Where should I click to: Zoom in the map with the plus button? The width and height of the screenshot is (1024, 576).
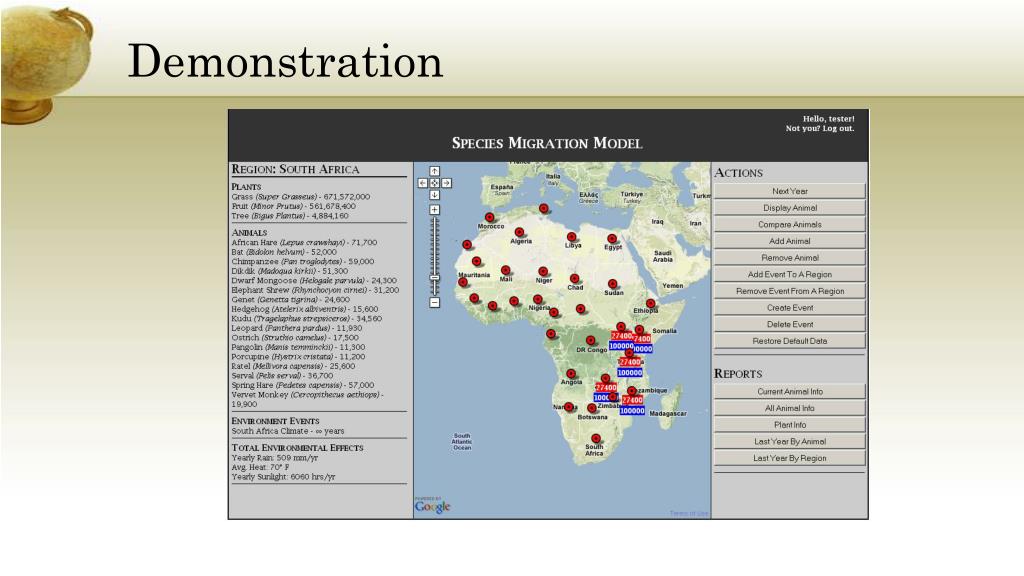(x=434, y=210)
